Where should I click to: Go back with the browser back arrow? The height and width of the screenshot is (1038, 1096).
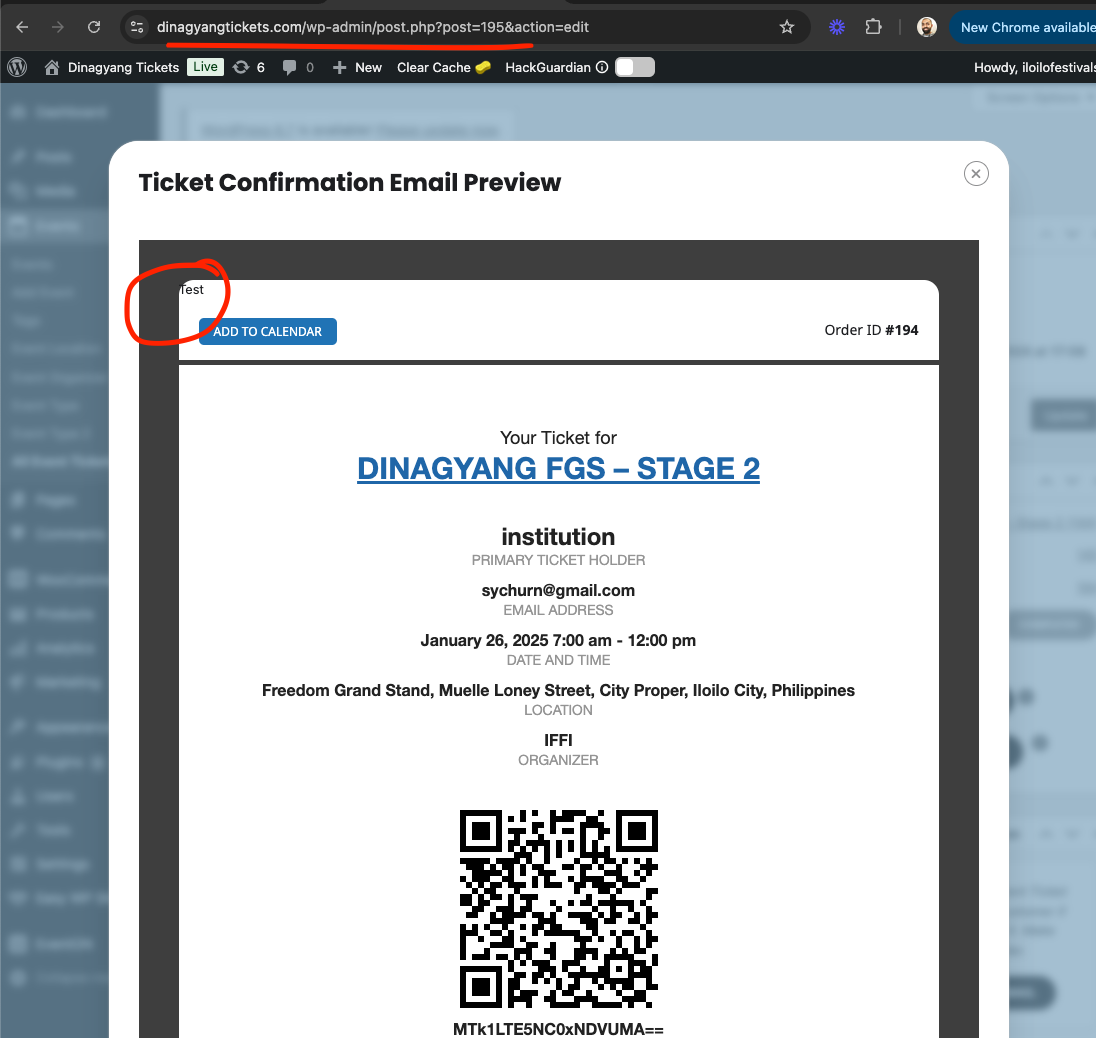pyautogui.click(x=22, y=27)
